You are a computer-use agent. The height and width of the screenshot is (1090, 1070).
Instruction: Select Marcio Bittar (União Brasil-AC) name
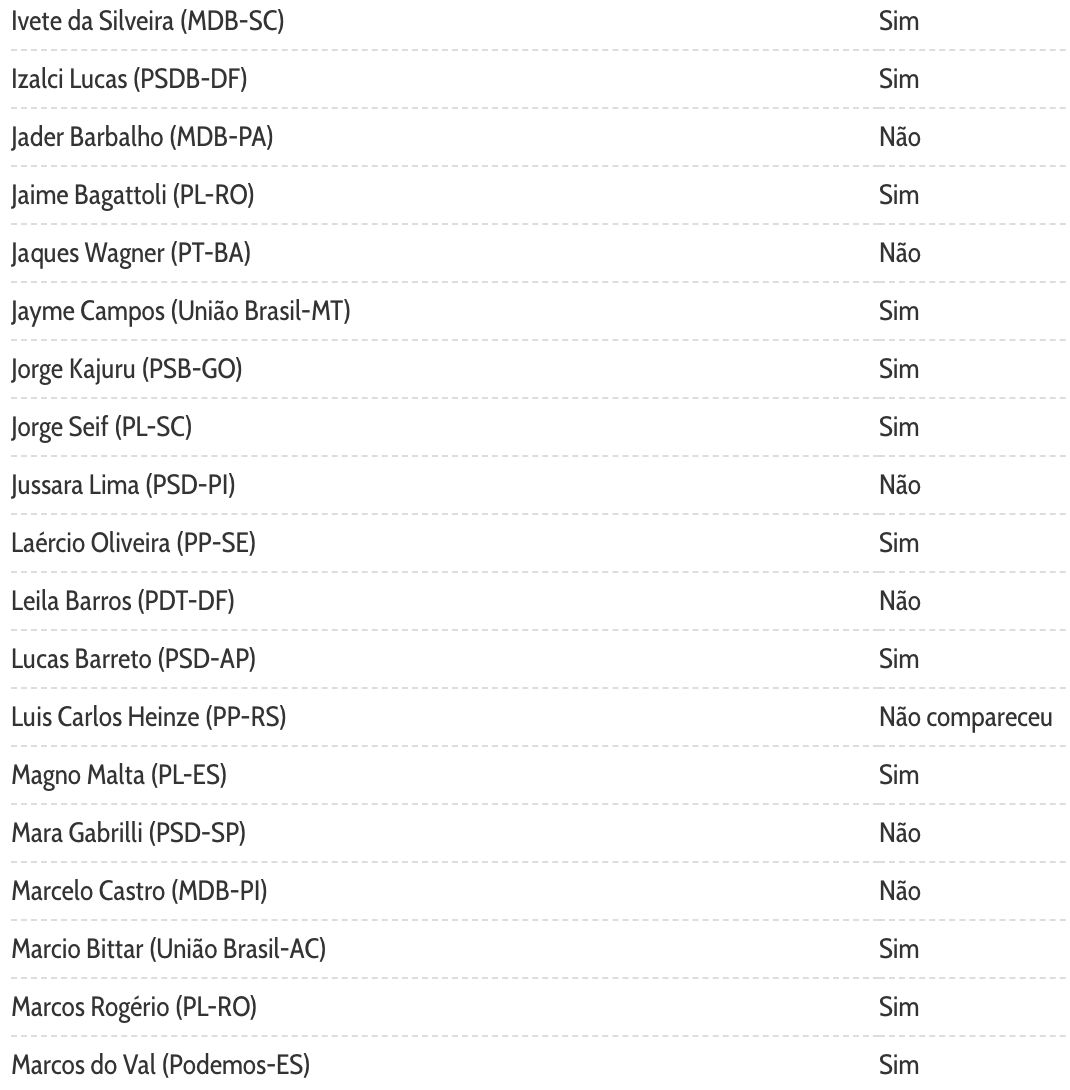point(169,949)
